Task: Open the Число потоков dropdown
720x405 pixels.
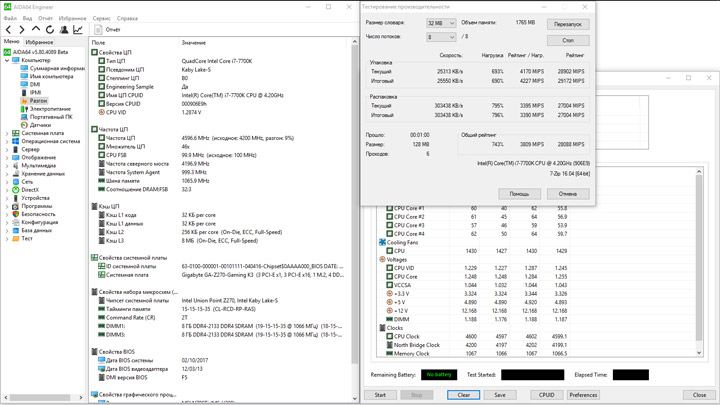Action: click(441, 37)
